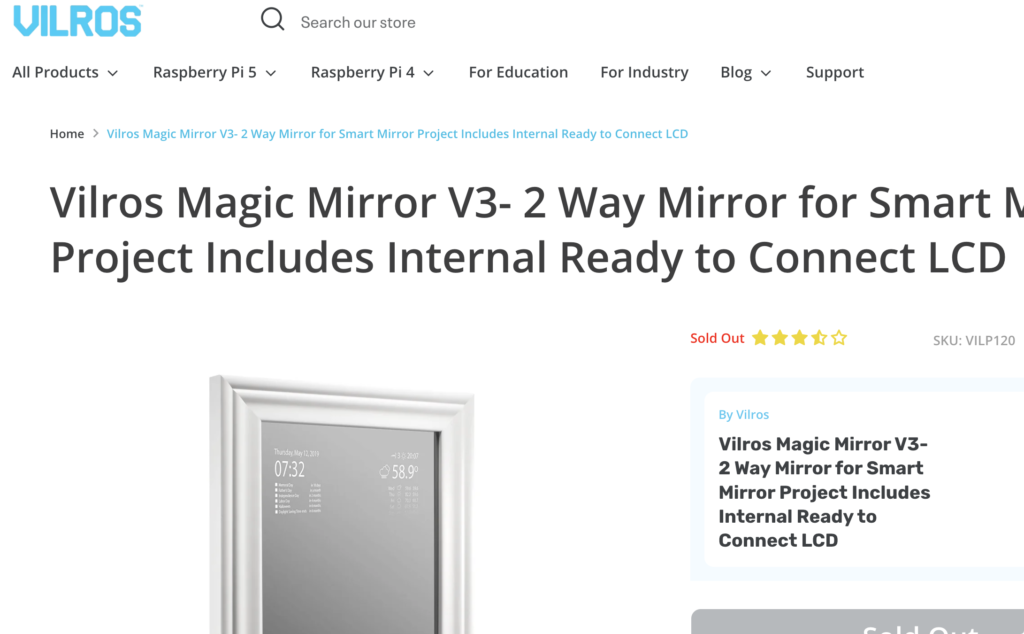Expand the All Products dropdown chevron
This screenshot has height=634, width=1024.
pyautogui.click(x=113, y=73)
